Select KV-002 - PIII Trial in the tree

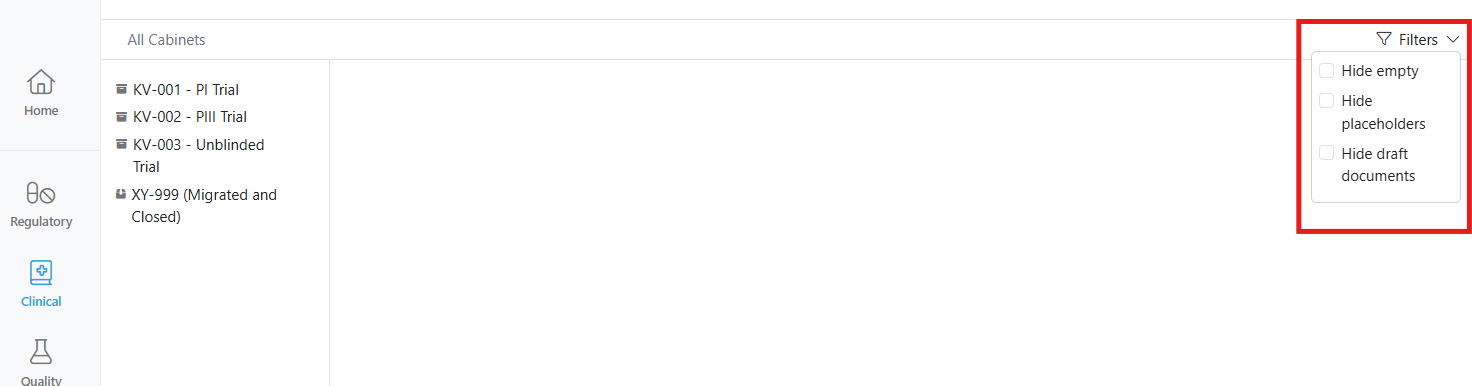click(x=190, y=117)
